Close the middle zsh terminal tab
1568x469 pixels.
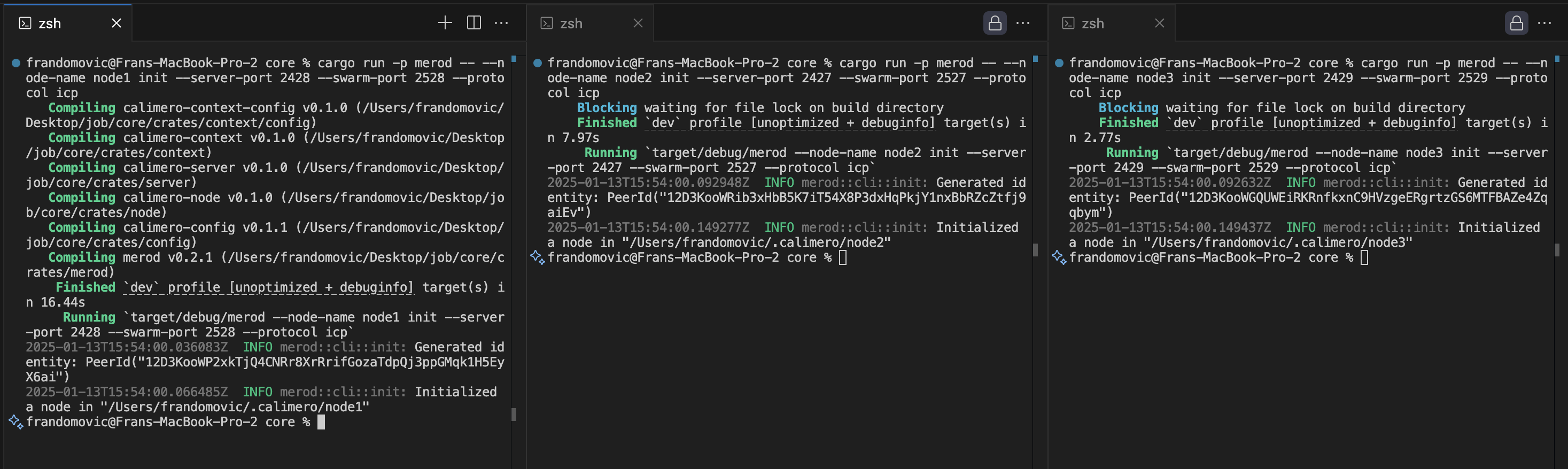[638, 23]
